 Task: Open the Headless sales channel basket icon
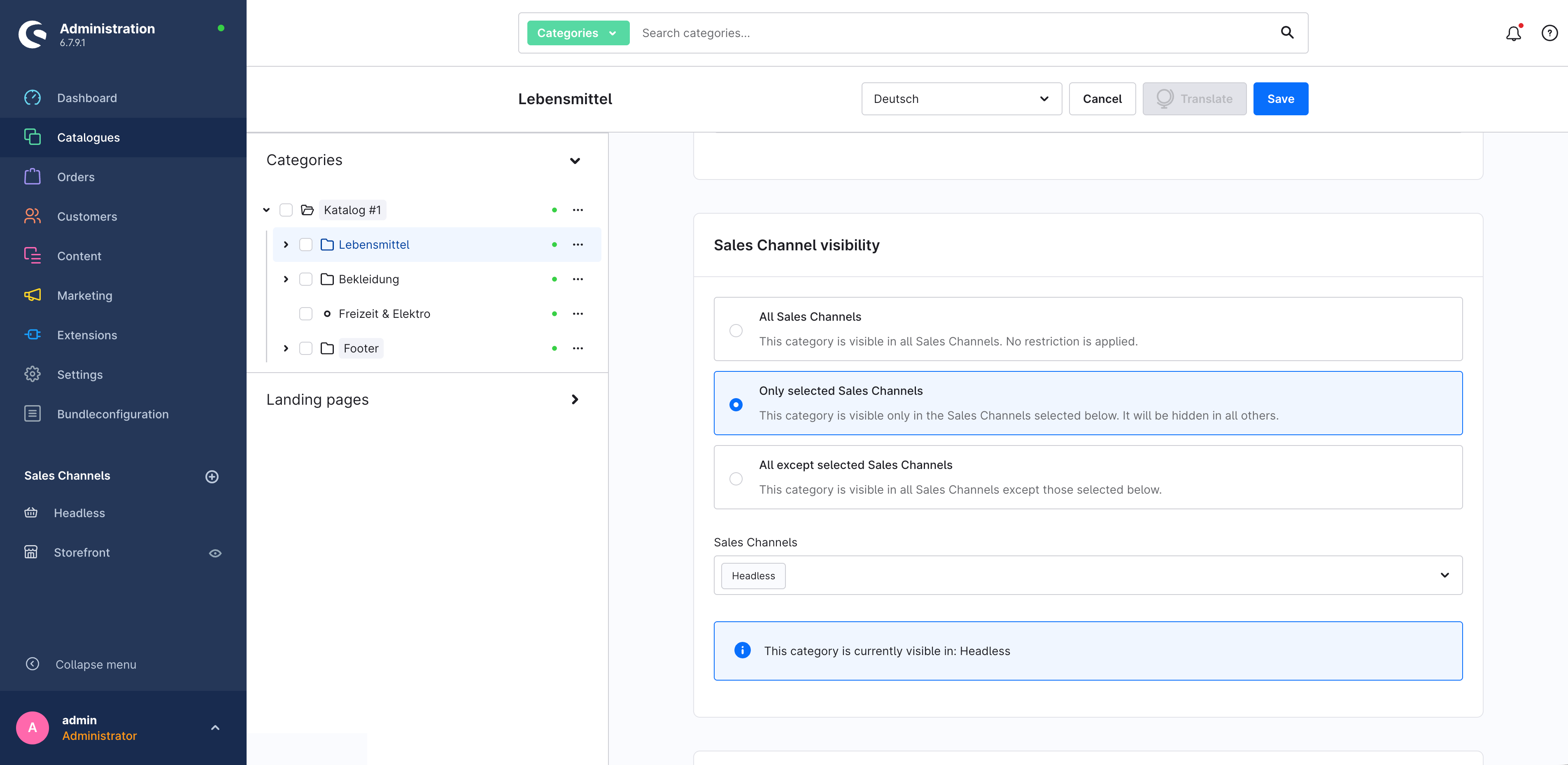(31, 513)
